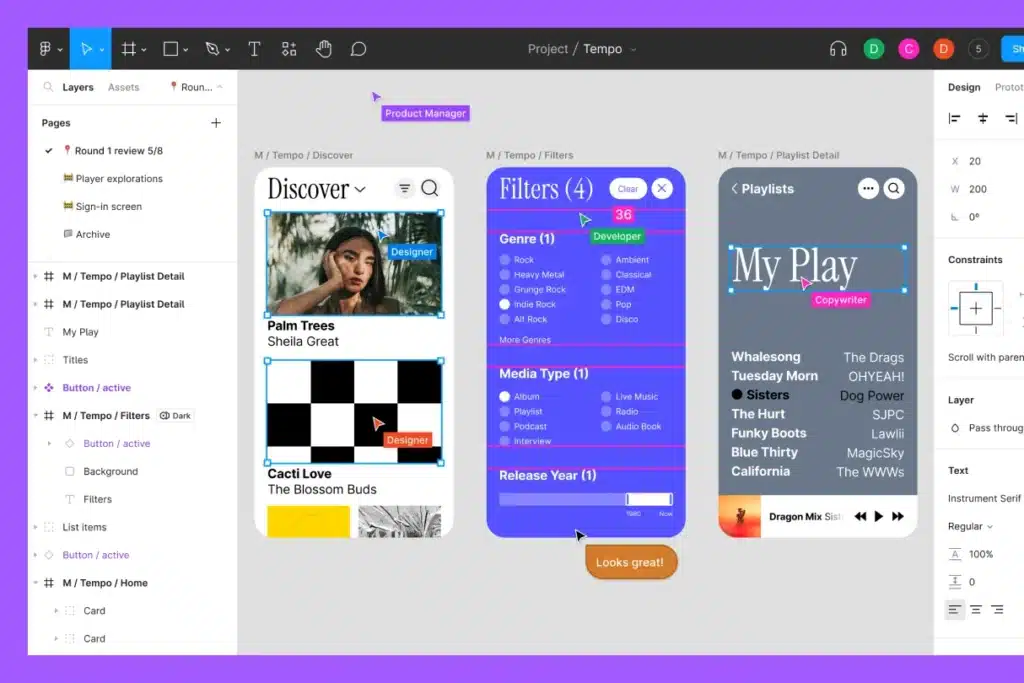Click the Looks great! comment bubble

click(630, 562)
